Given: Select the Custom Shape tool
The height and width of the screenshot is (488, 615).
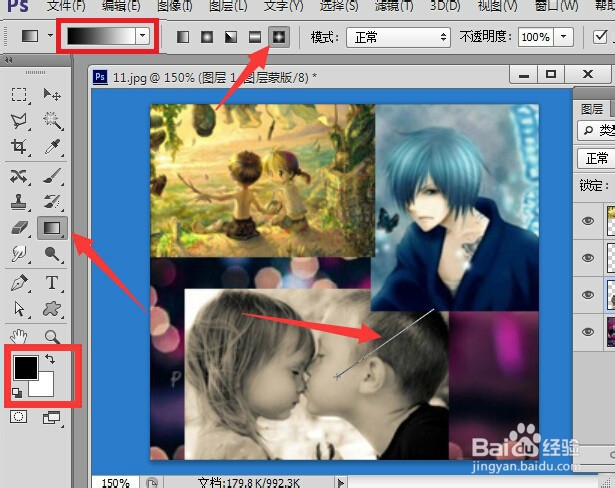Looking at the screenshot, I should click(52, 309).
